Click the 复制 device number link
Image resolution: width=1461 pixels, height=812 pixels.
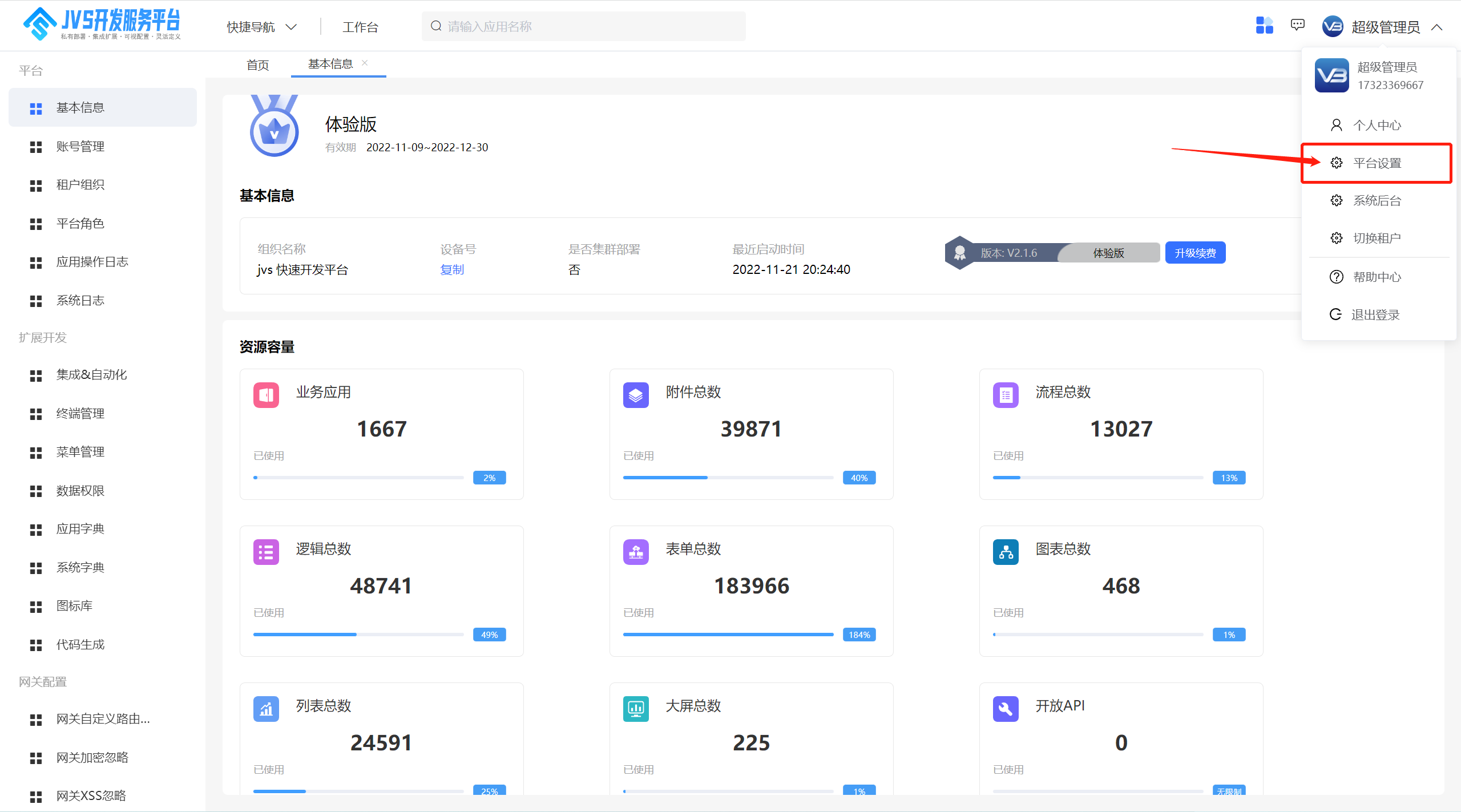point(452,269)
